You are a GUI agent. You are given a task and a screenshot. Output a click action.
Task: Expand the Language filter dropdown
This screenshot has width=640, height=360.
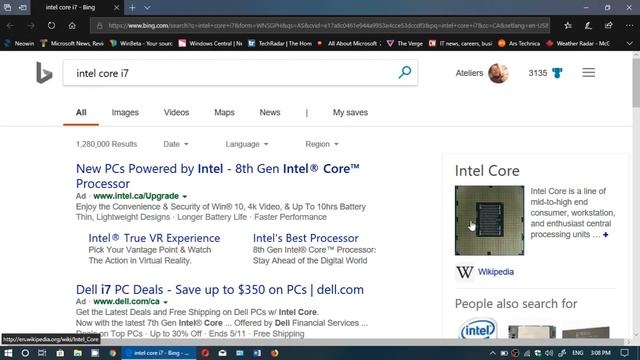tap(247, 144)
